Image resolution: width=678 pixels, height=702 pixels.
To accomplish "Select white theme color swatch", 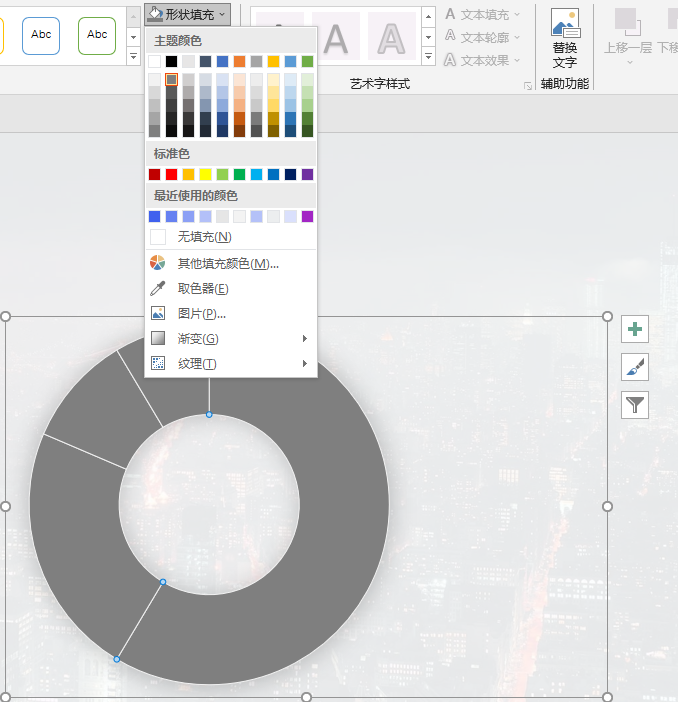I will tap(154, 61).
